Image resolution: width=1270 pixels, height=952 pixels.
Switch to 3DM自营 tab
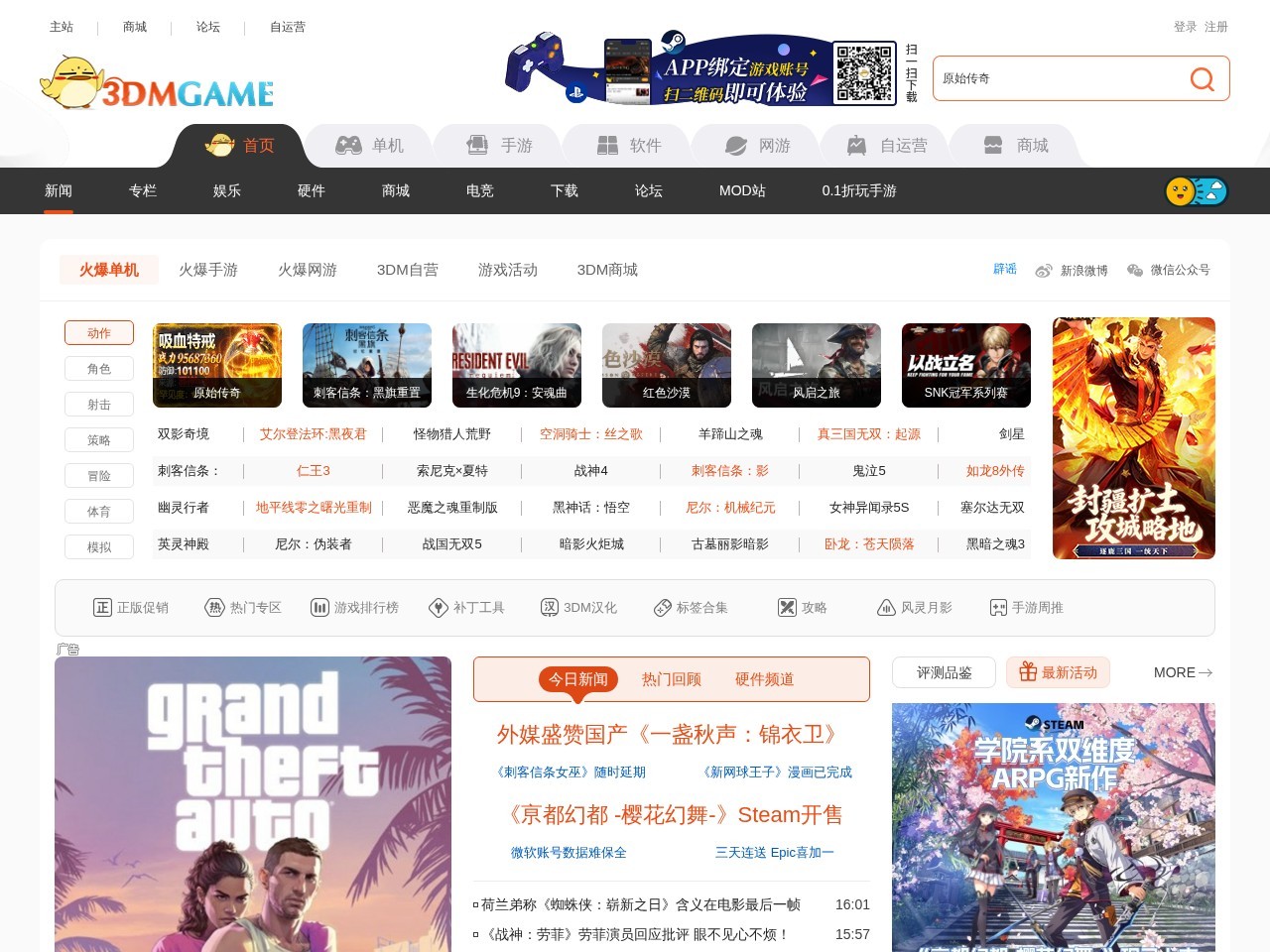(x=408, y=270)
